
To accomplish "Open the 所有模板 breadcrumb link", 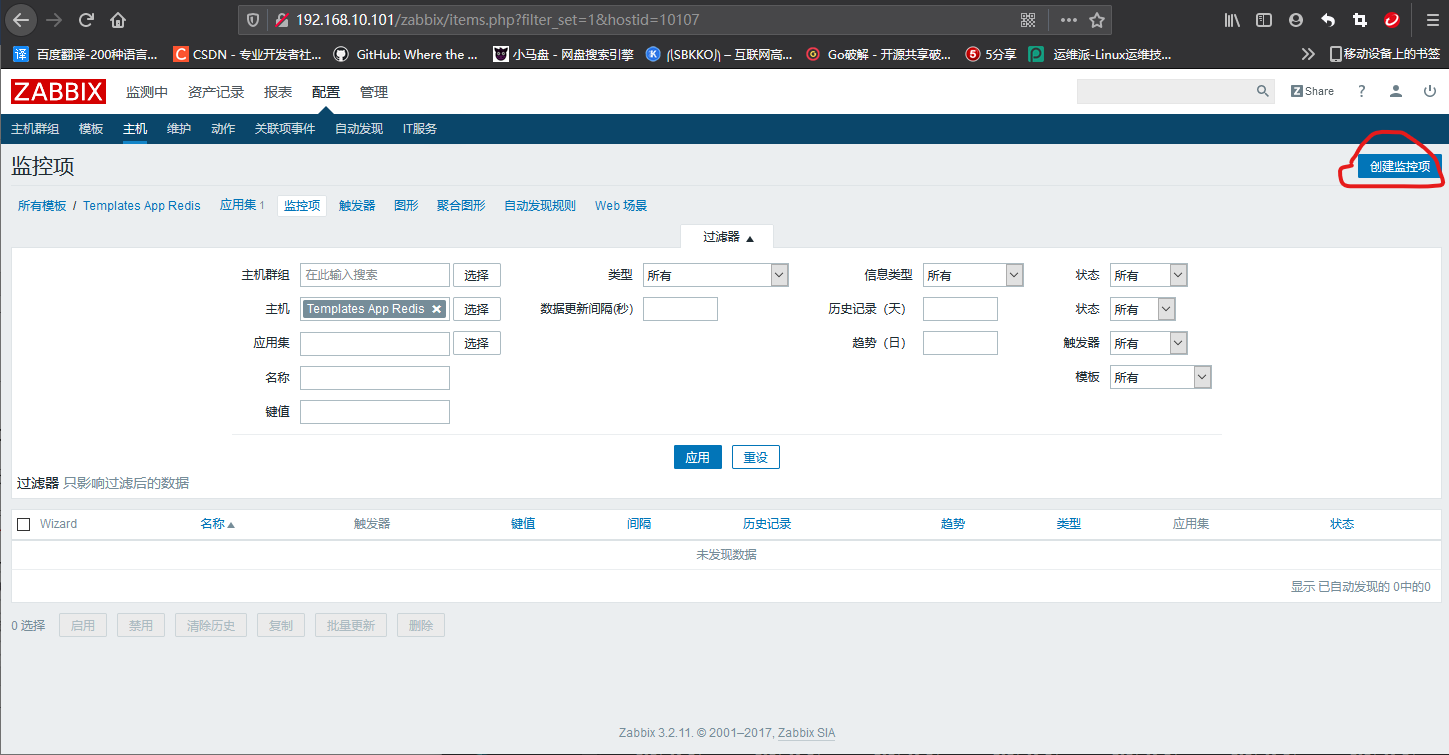I will (42, 206).
